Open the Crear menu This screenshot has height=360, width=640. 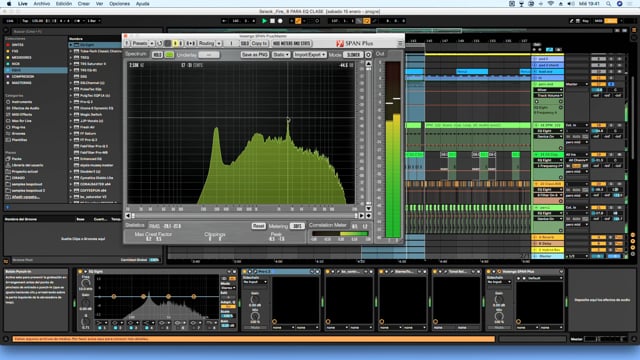[84, 4]
